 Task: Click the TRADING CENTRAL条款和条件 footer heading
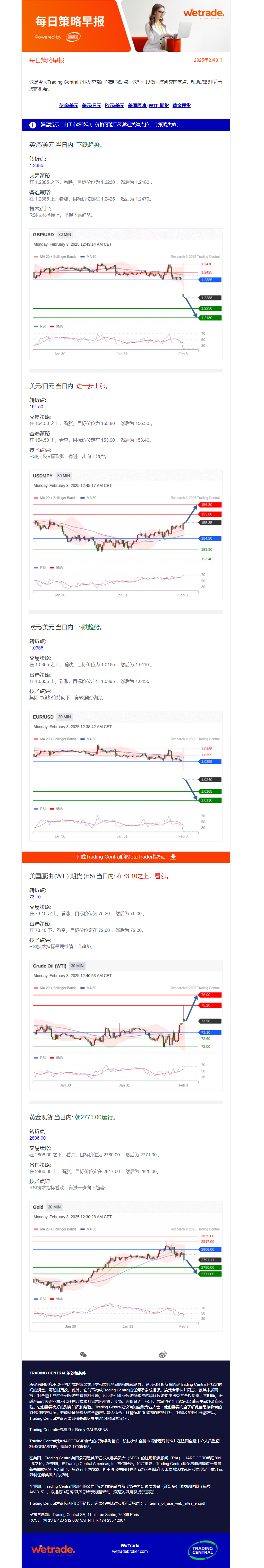[57, 1373]
